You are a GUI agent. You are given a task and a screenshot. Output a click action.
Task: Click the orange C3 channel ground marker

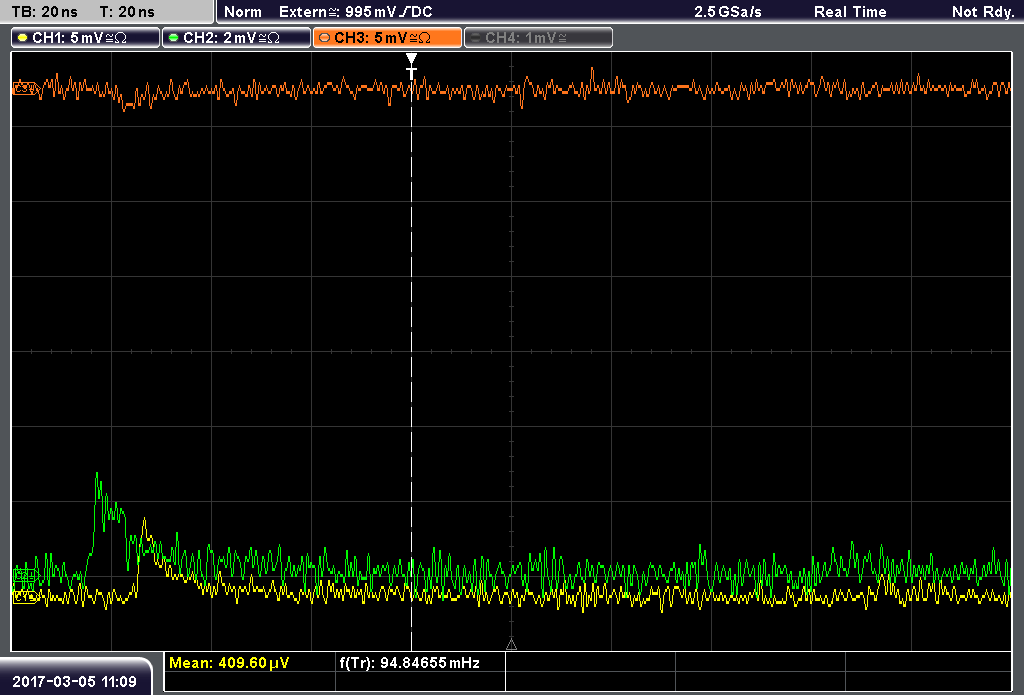click(x=26, y=89)
